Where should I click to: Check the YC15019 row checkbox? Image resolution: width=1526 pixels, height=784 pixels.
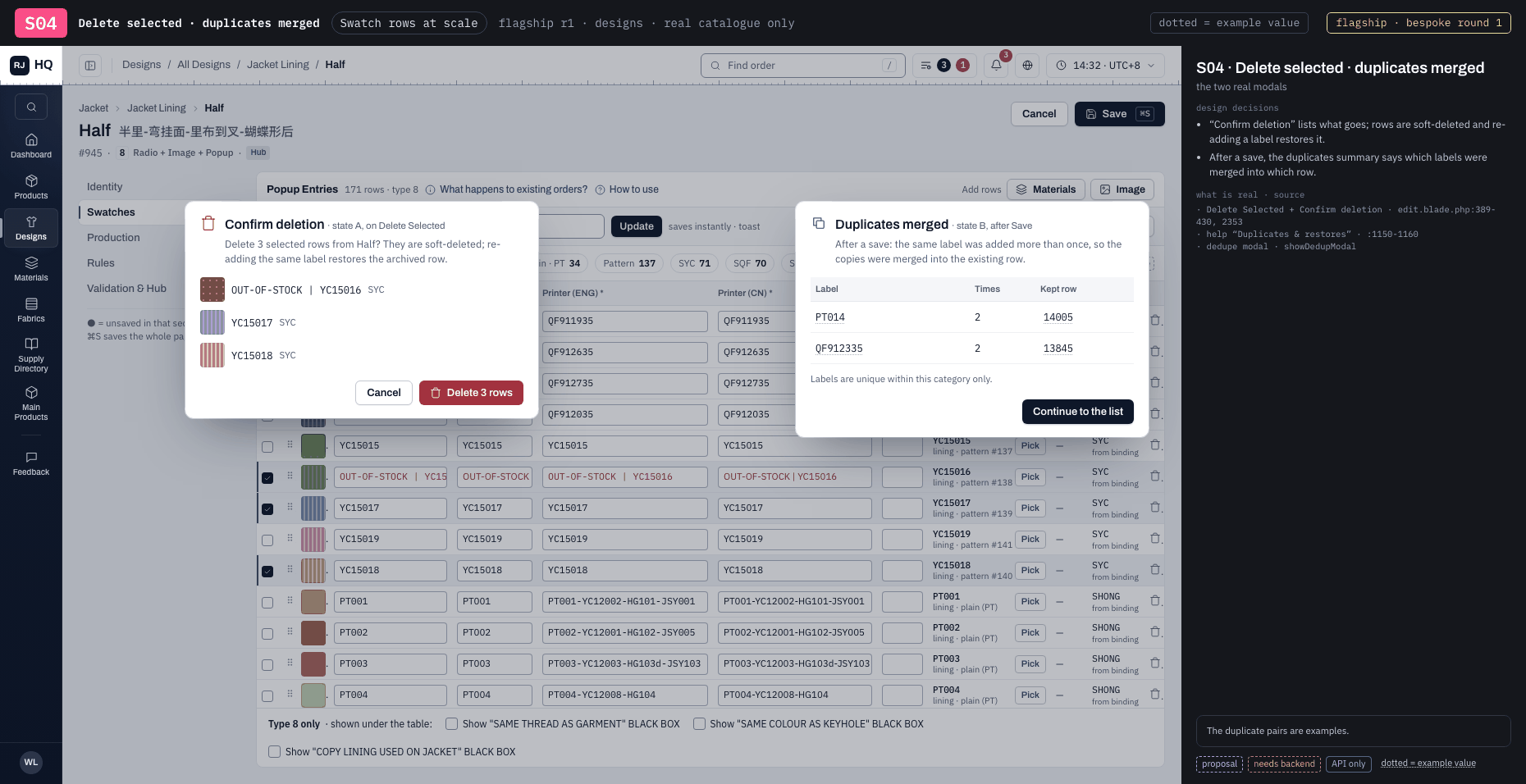click(x=267, y=540)
